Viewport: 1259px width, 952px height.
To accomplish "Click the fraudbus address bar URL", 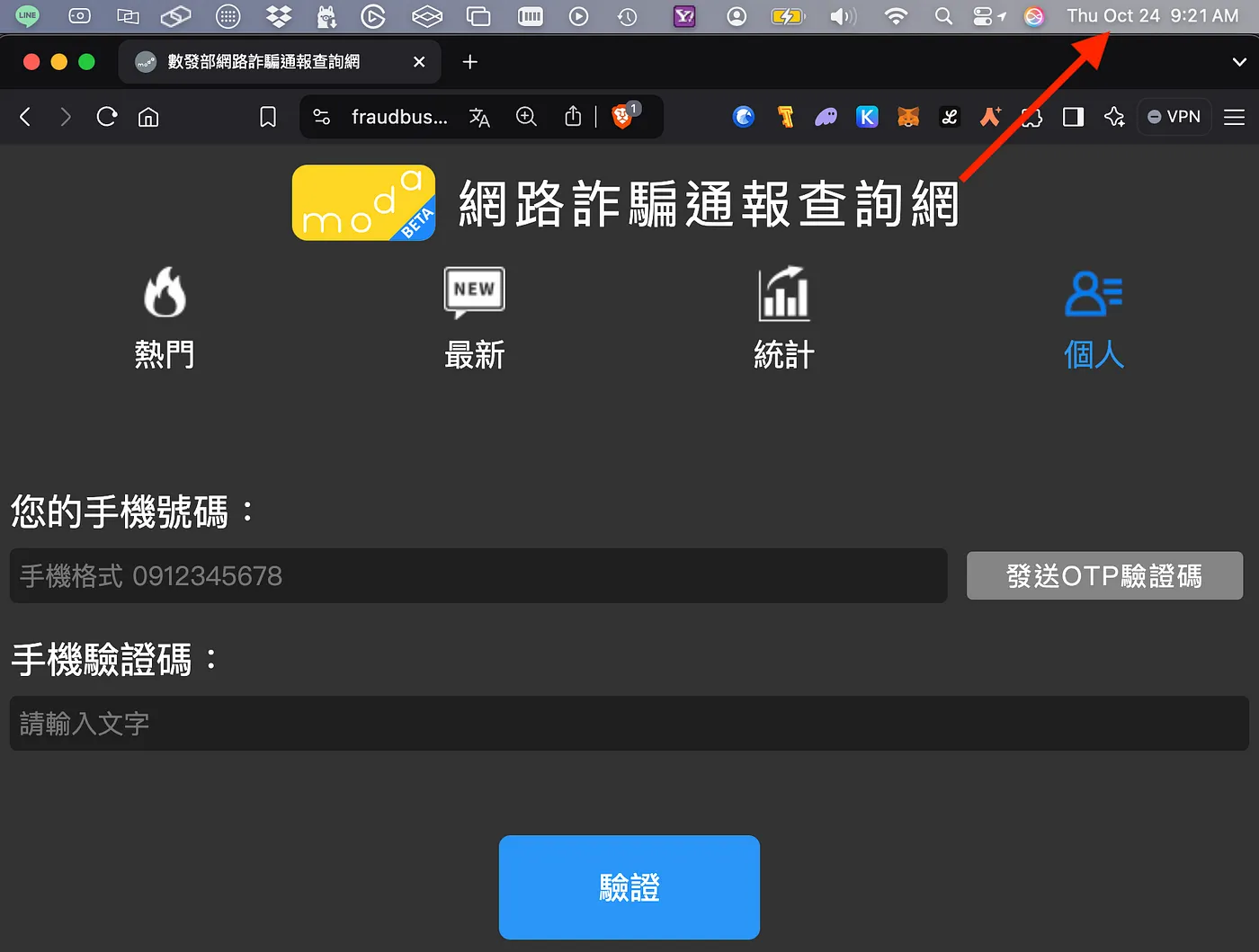I will click(x=399, y=117).
